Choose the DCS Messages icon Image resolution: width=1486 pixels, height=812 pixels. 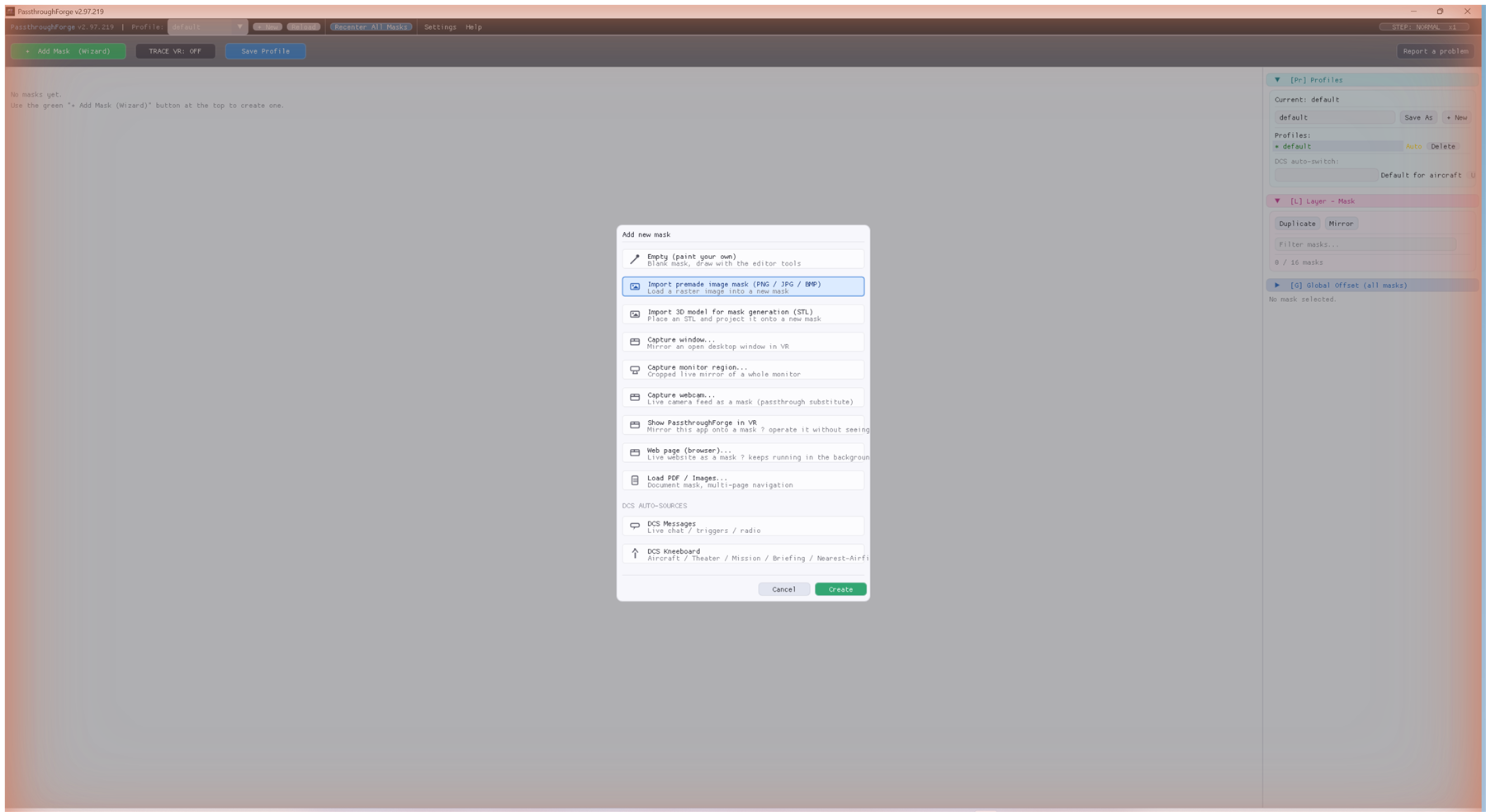(x=634, y=526)
